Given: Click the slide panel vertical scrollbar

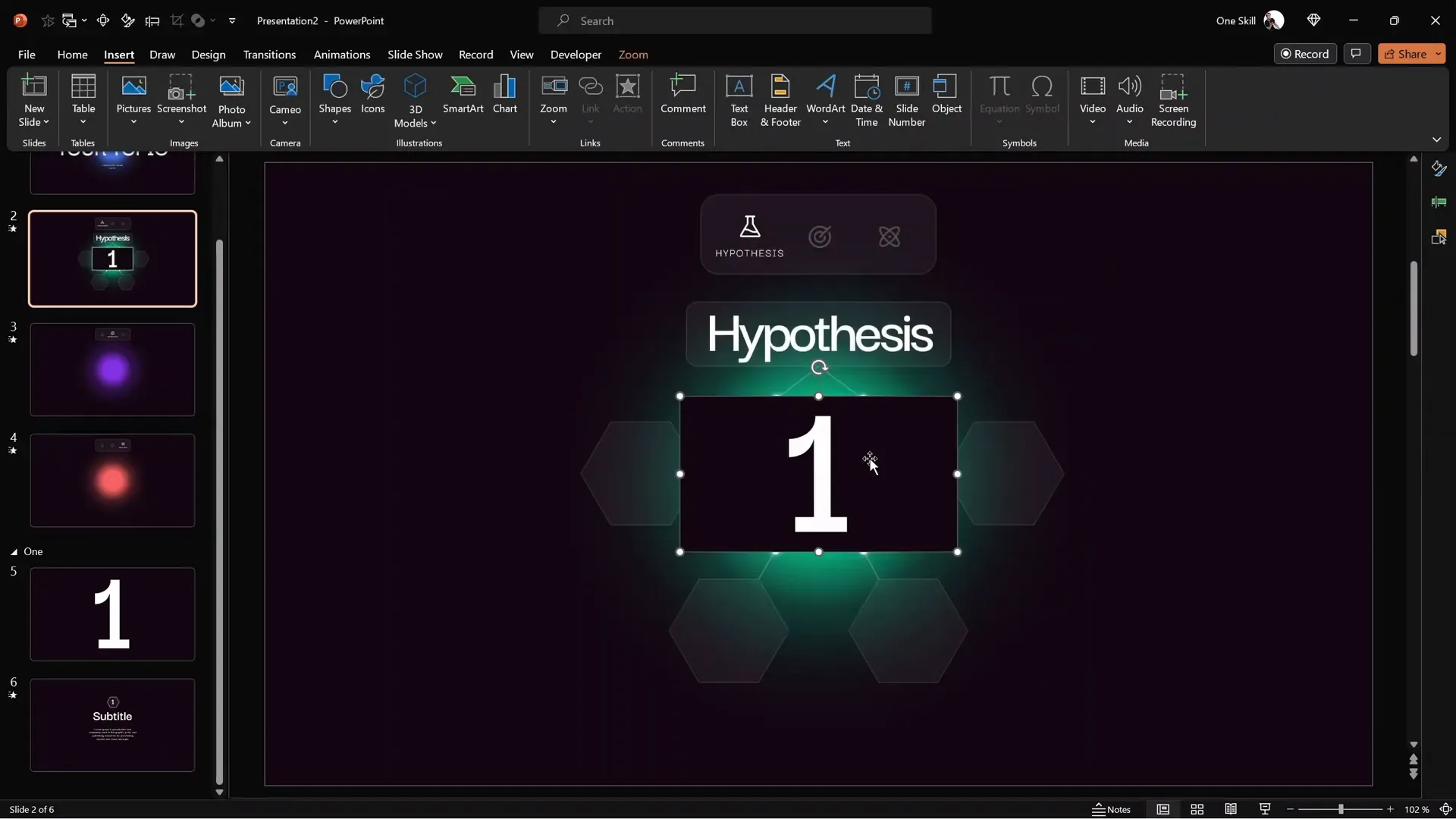Looking at the screenshot, I should tap(219, 512).
